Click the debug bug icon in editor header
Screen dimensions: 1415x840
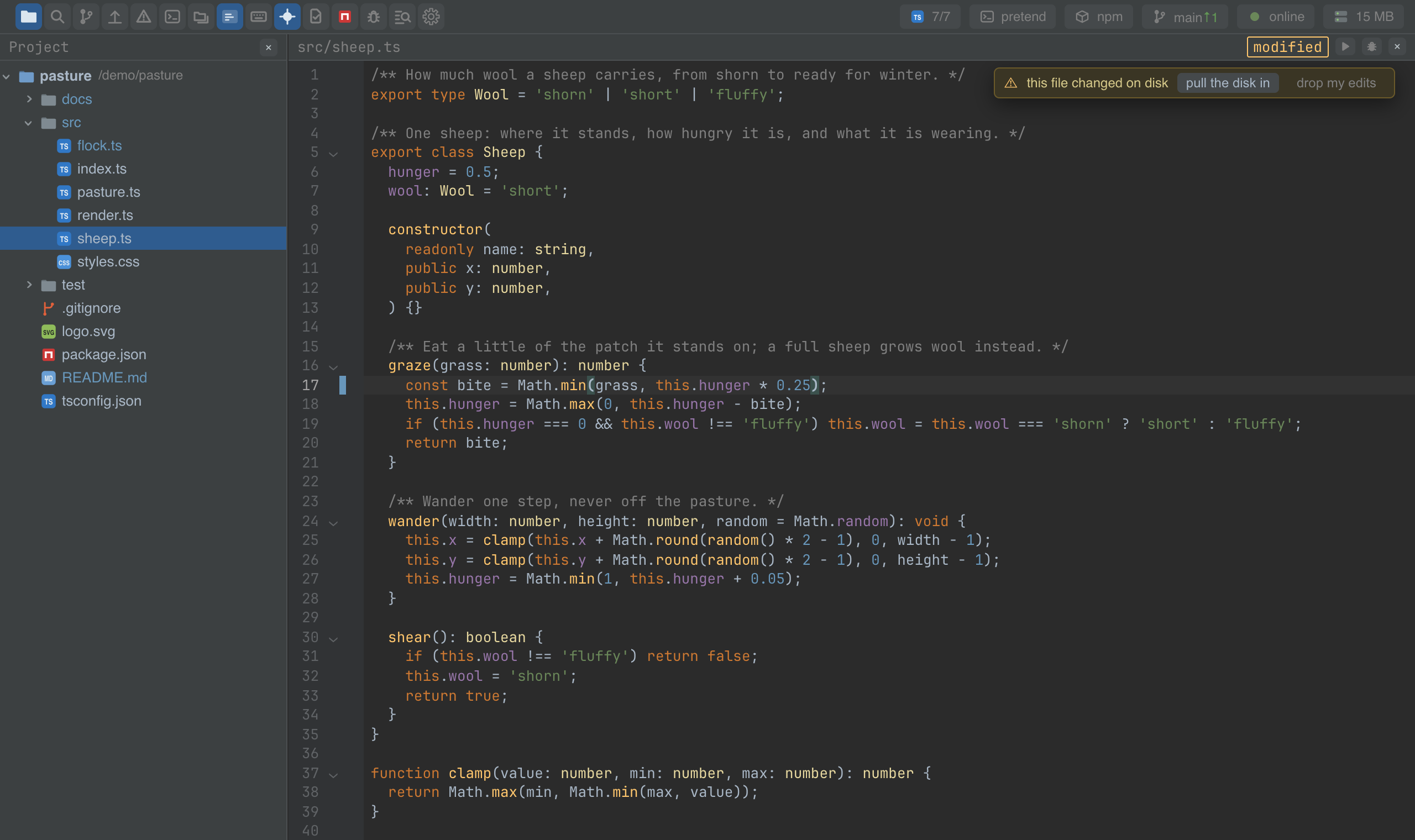pos(1371,46)
